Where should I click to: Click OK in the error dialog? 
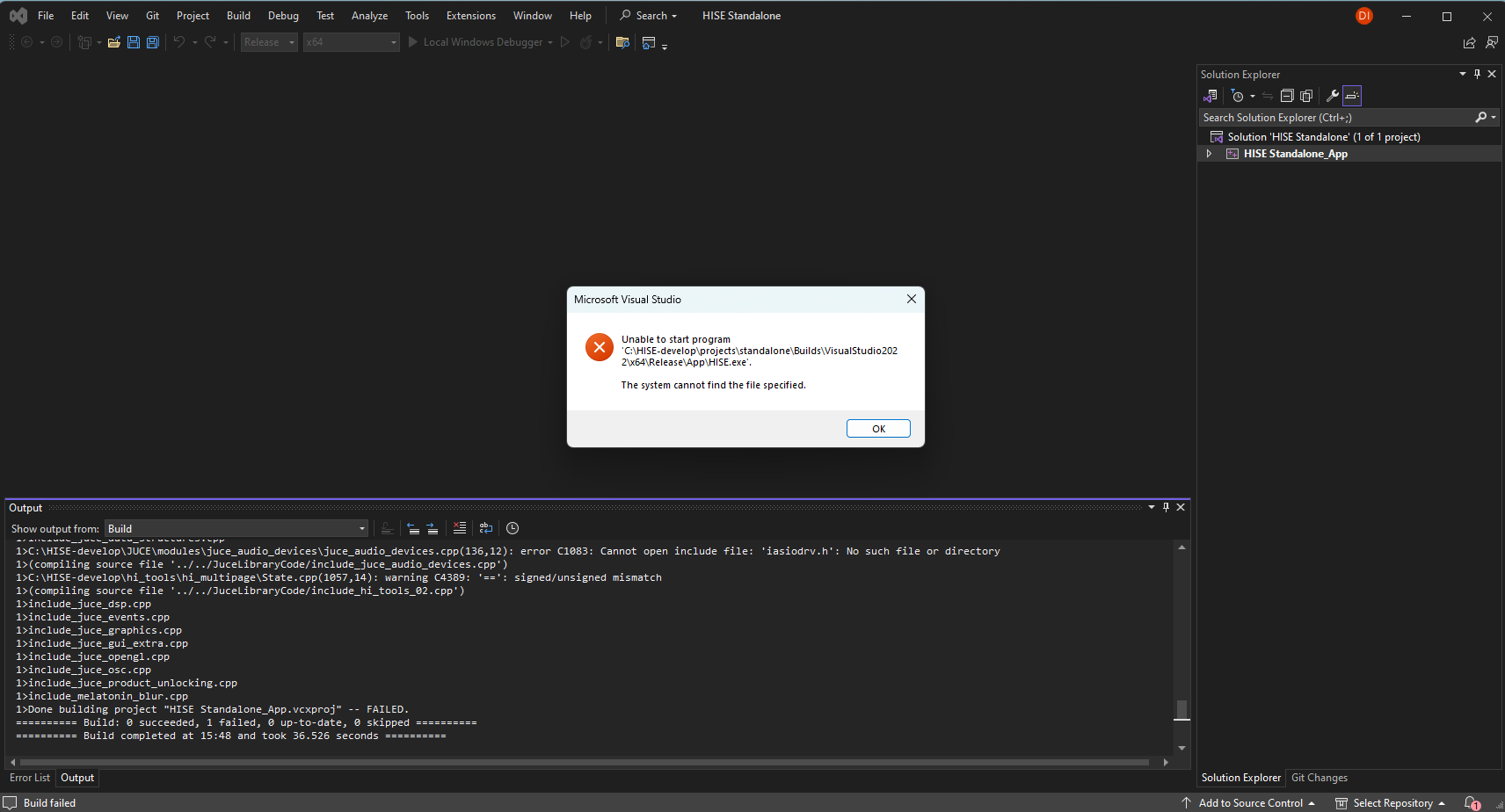[x=878, y=429]
